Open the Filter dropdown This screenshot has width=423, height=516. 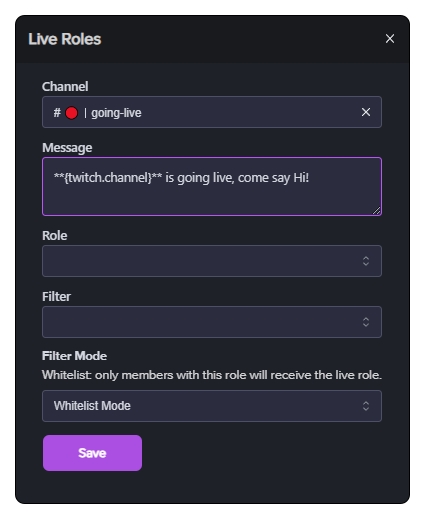pyautogui.click(x=212, y=322)
